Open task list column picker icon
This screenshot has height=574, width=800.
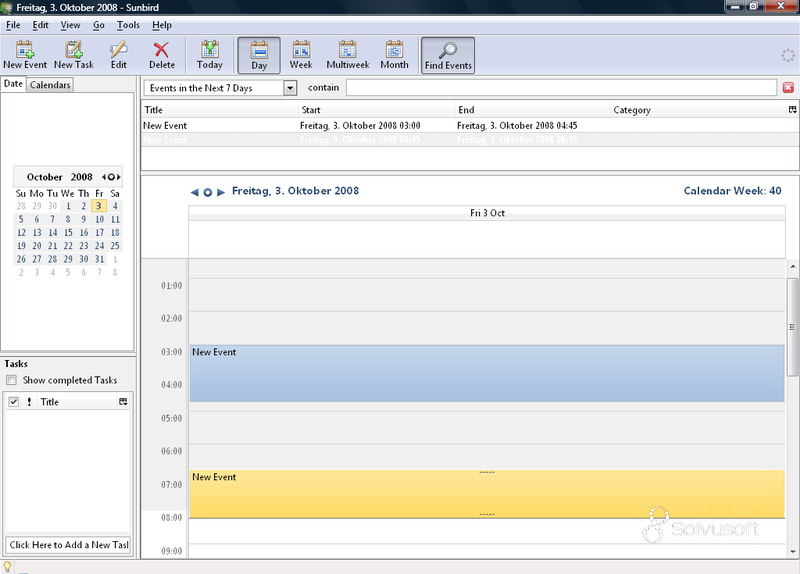(x=123, y=402)
